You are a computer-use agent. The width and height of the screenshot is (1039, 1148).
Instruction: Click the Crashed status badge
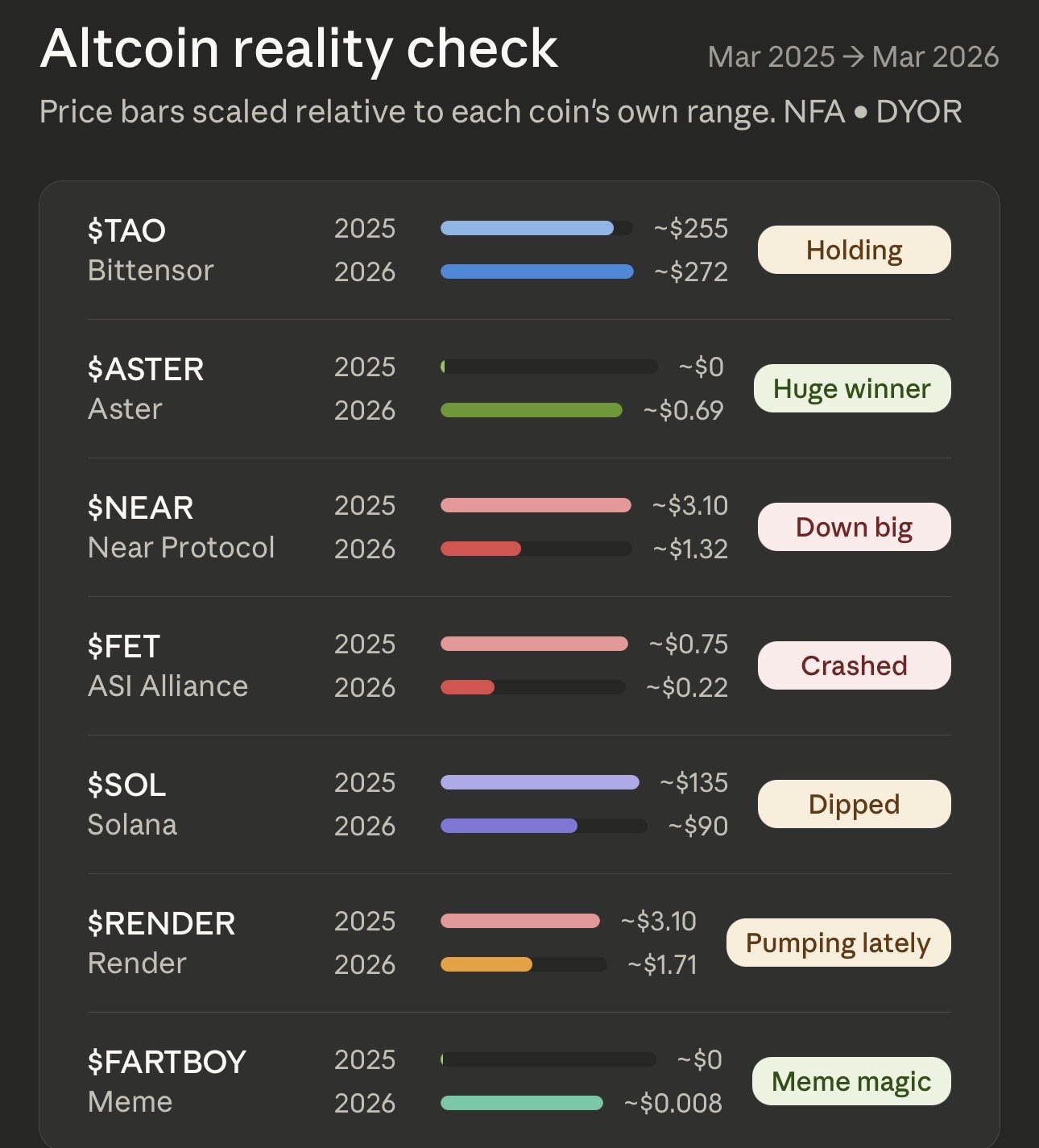point(854,665)
